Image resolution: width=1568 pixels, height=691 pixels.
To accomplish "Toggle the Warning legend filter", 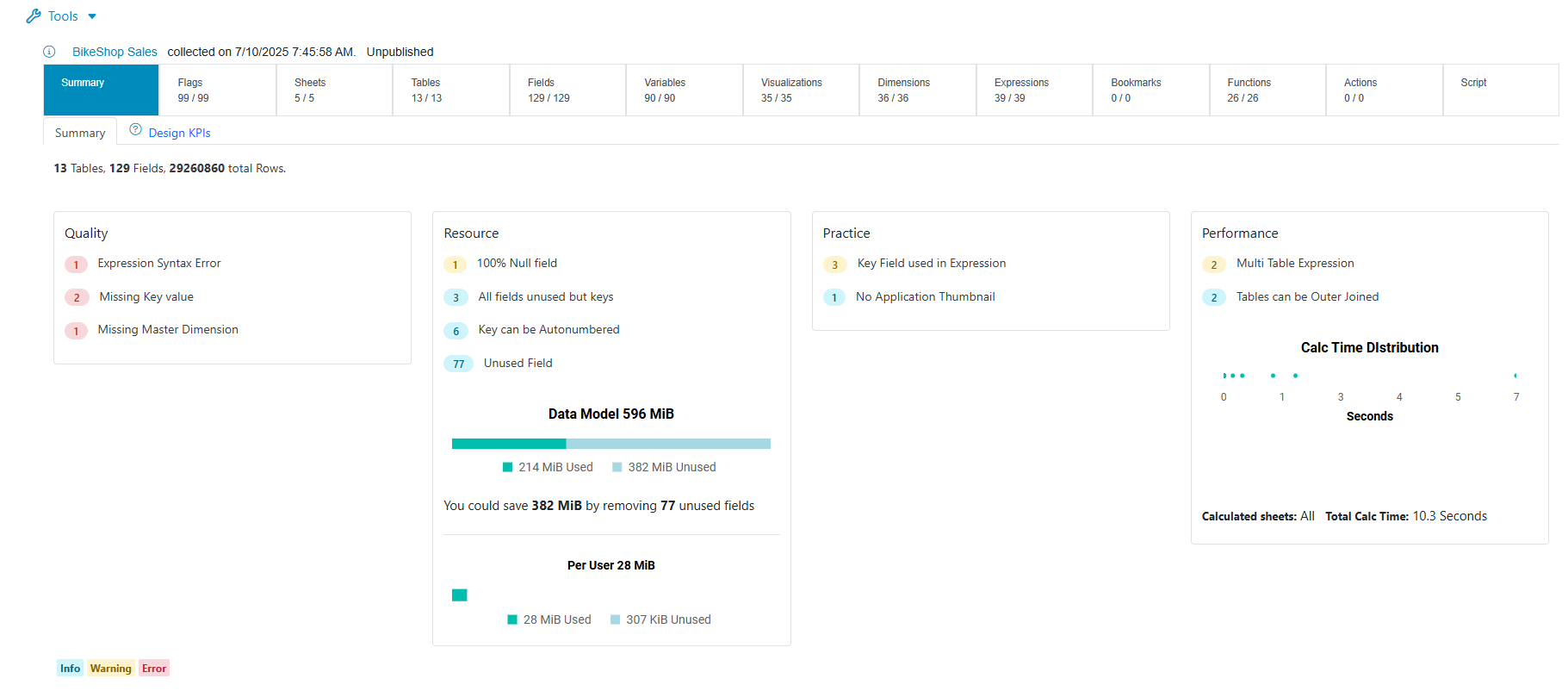I will click(x=111, y=668).
